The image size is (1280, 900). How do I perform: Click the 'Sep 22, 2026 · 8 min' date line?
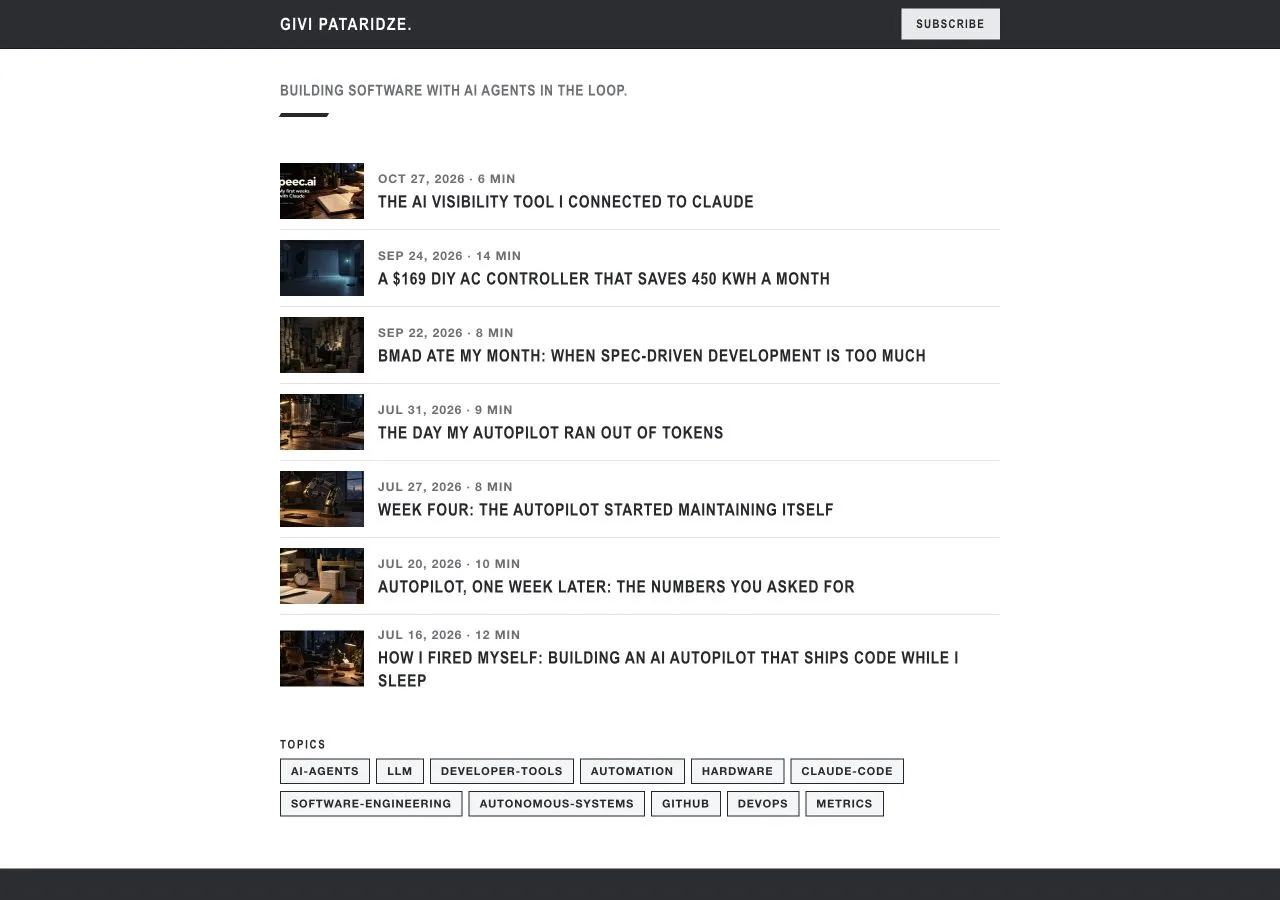446,333
